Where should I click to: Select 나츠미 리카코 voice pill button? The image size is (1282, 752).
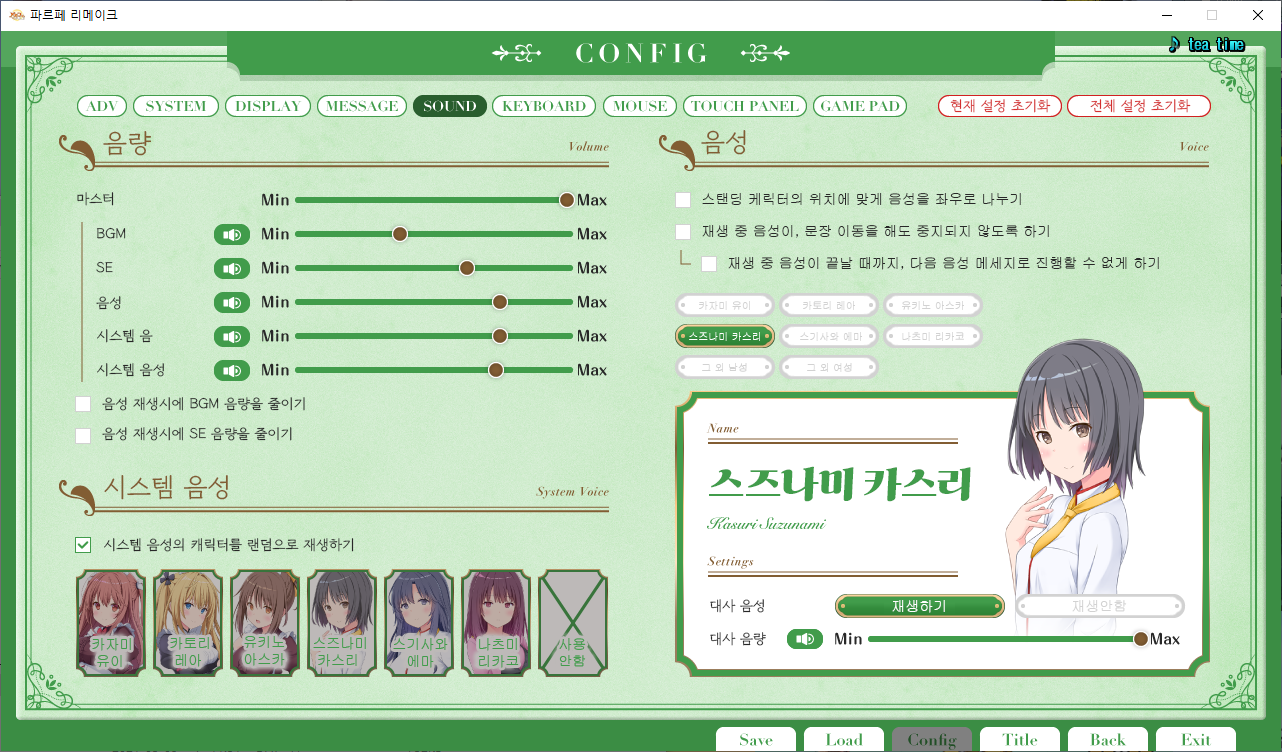(x=932, y=337)
